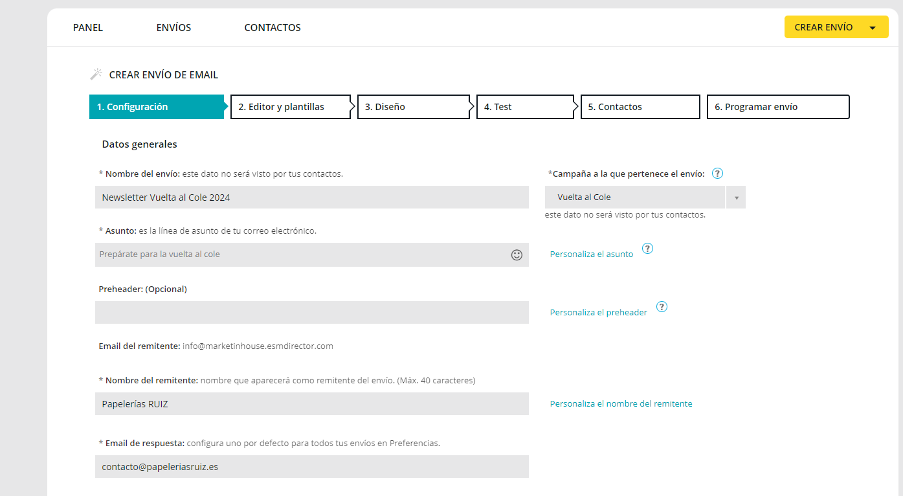This screenshot has width=904, height=496.
Task: Focus the Email de respuesta field
Action: 312,467
